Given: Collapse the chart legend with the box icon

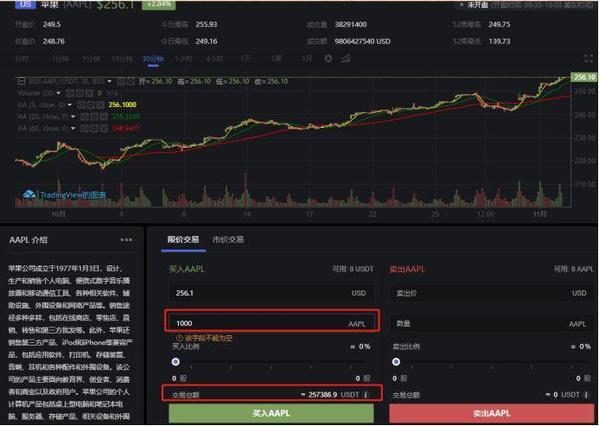Looking at the screenshot, I should pyautogui.click(x=21, y=81).
